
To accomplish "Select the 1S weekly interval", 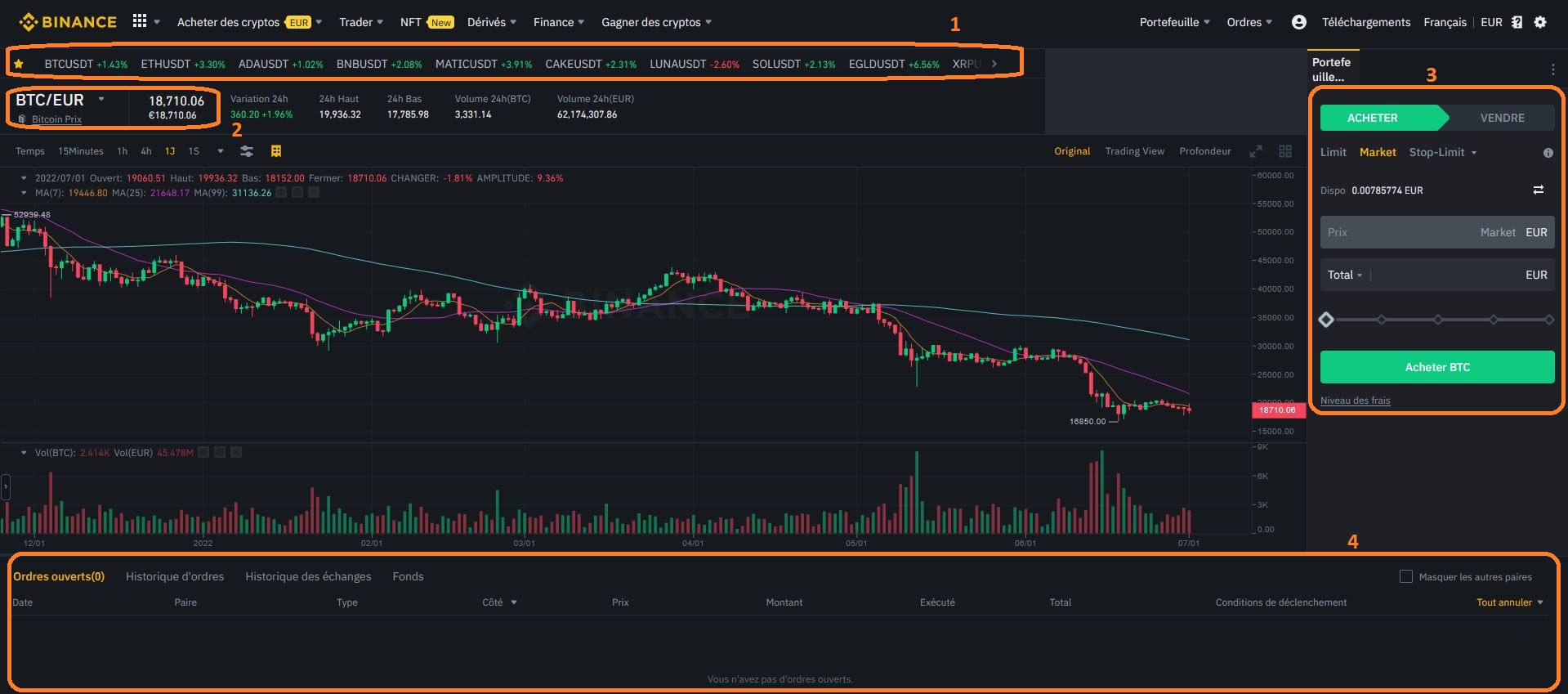I will tap(194, 151).
